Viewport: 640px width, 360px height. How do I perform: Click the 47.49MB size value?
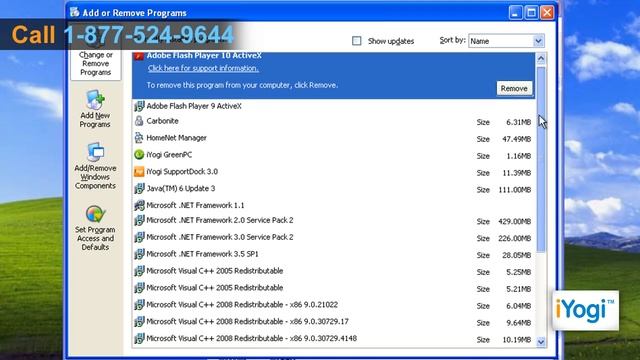[516, 139]
